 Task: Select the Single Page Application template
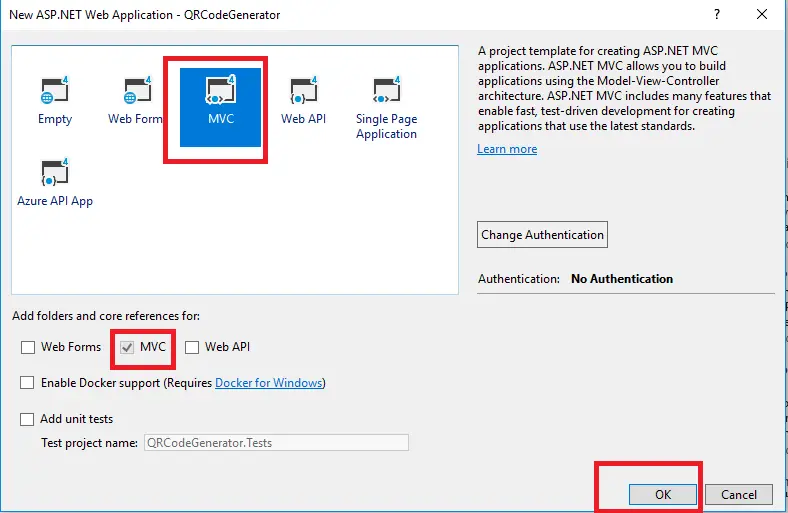tap(386, 108)
